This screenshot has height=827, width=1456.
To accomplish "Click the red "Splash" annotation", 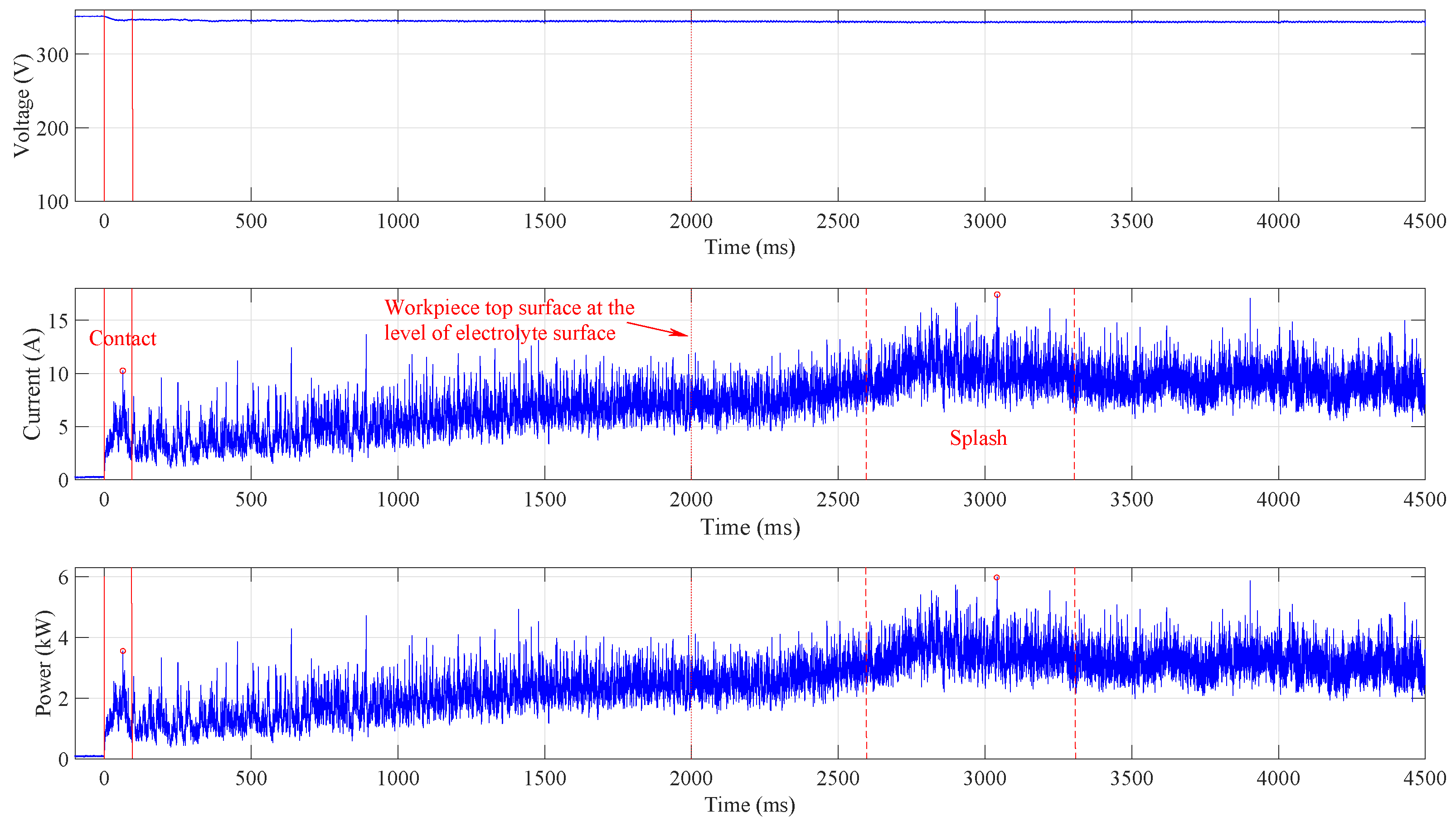I will coord(978,438).
